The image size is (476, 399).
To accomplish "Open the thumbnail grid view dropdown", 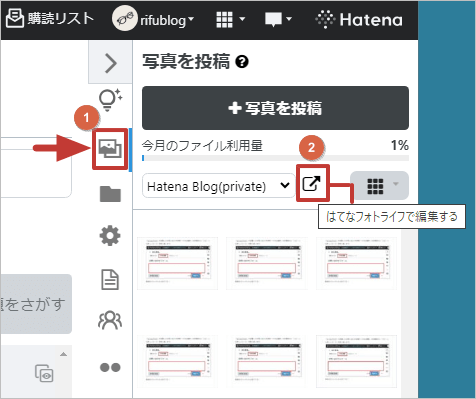I will [379, 186].
